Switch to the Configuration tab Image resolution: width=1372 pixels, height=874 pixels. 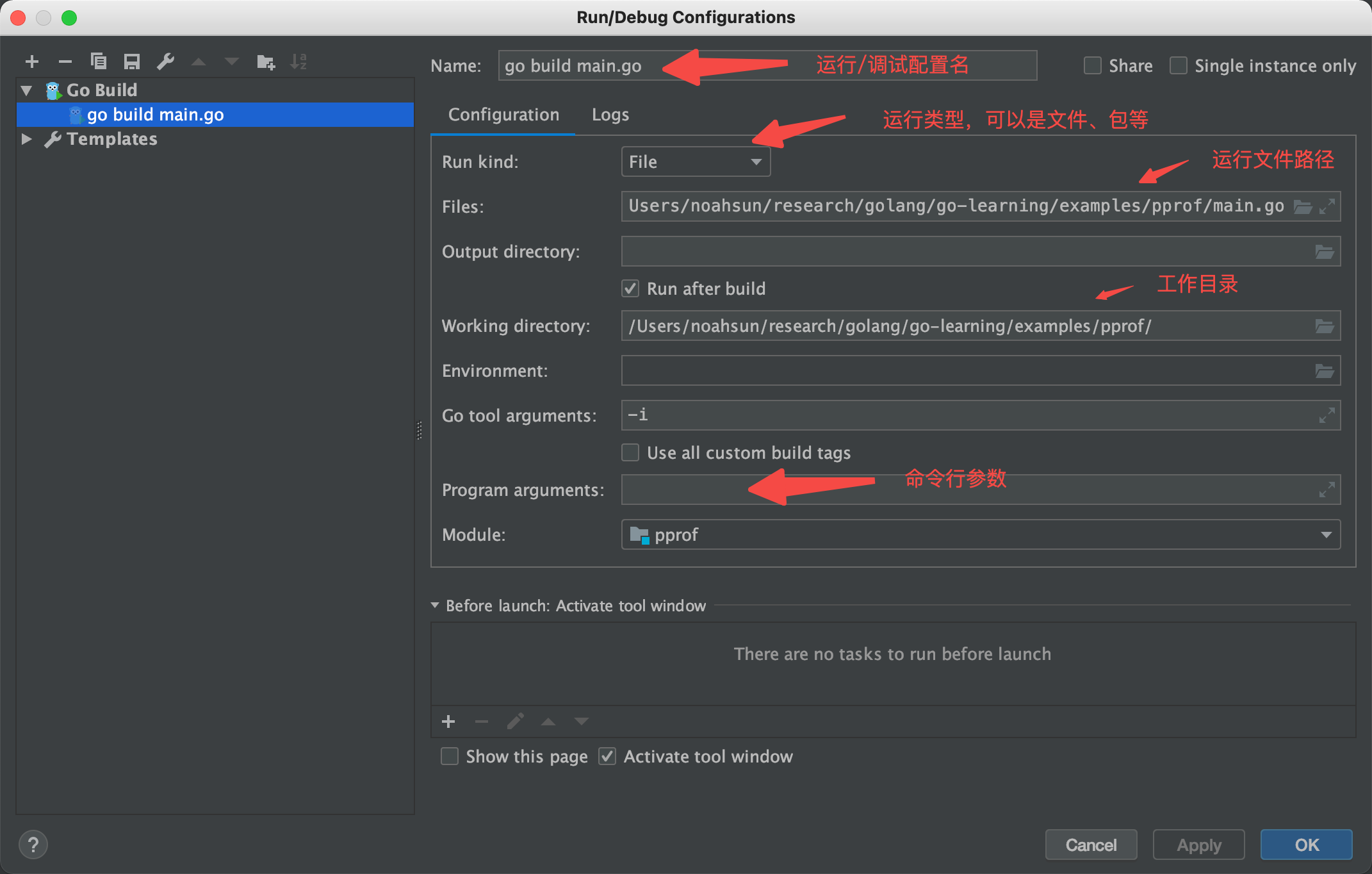pos(503,114)
